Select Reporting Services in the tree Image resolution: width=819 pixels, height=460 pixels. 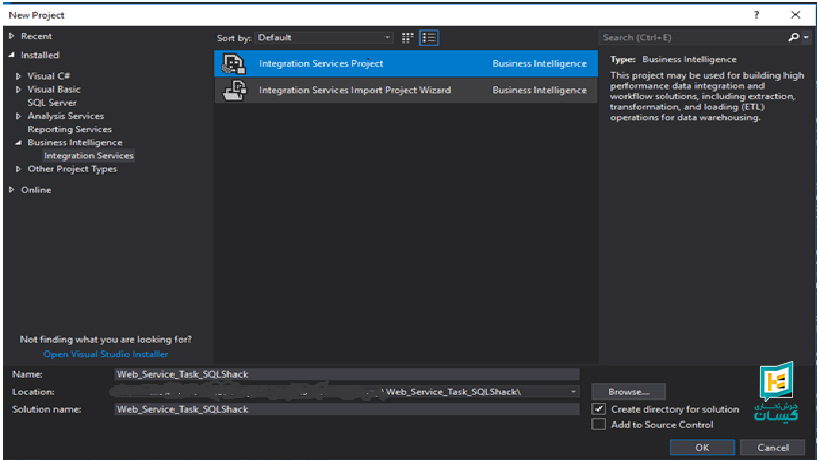69,129
